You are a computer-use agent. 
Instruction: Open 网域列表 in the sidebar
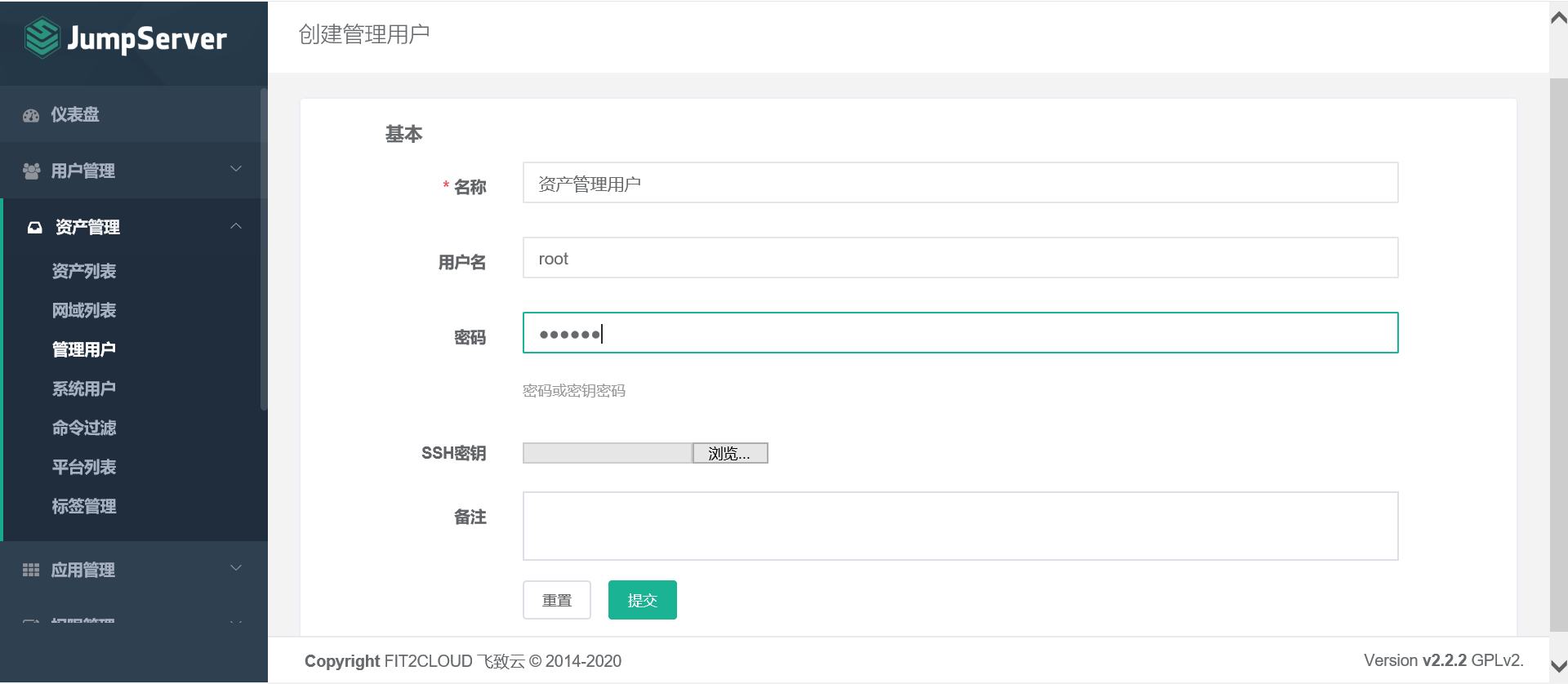(84, 310)
